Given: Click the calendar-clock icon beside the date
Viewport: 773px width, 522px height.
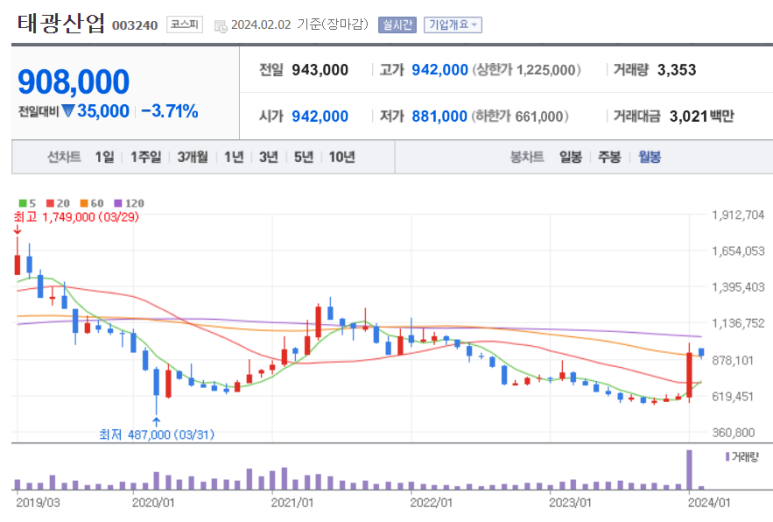Looking at the screenshot, I should click(220, 26).
